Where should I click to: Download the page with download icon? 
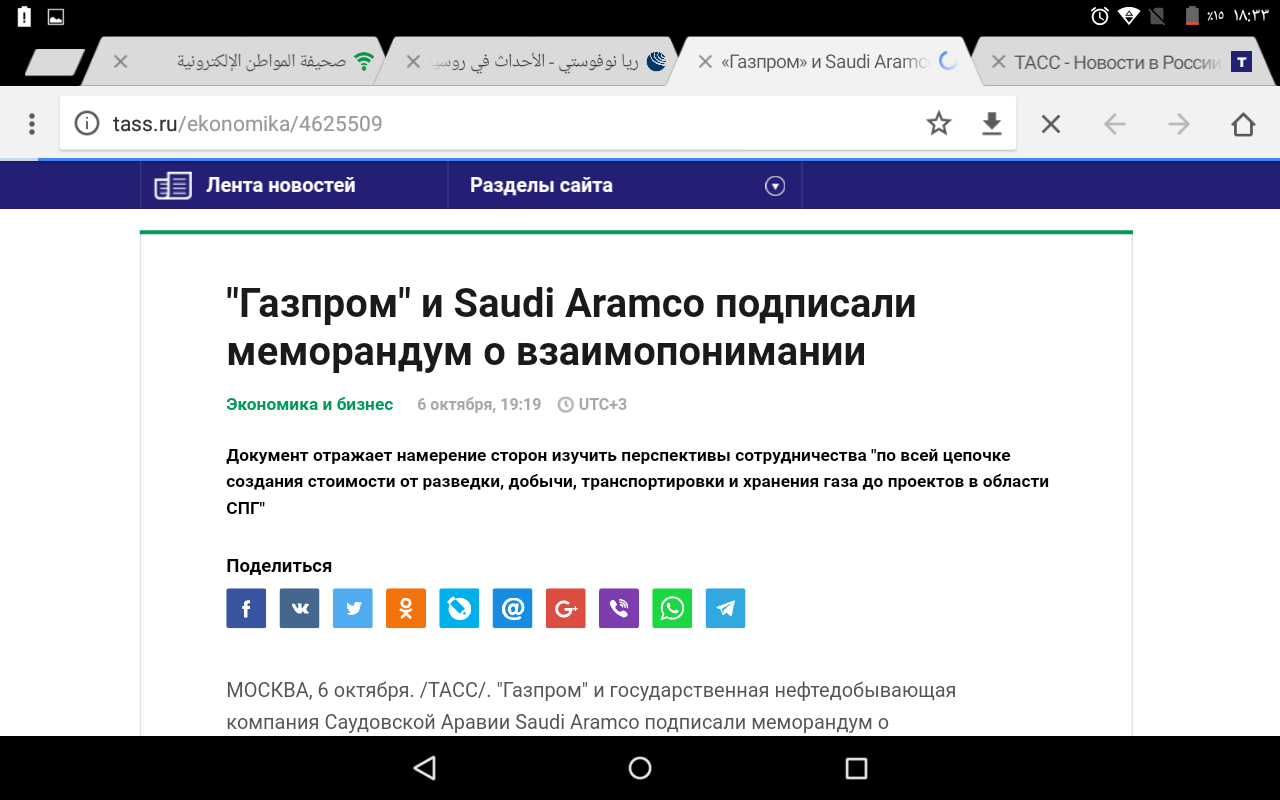(x=991, y=124)
